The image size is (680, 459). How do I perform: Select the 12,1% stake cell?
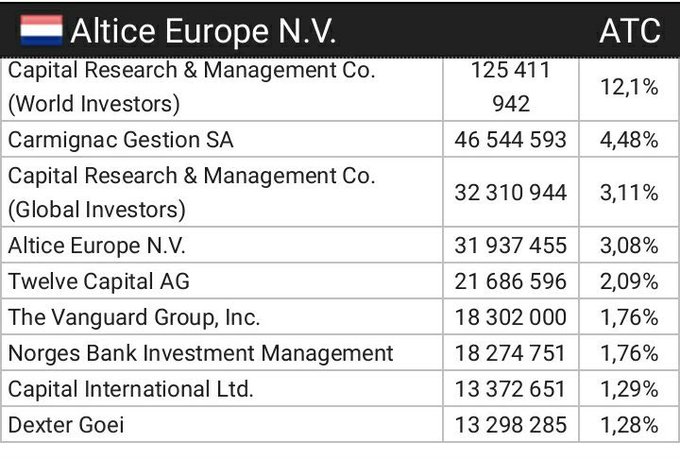pyautogui.click(x=629, y=87)
